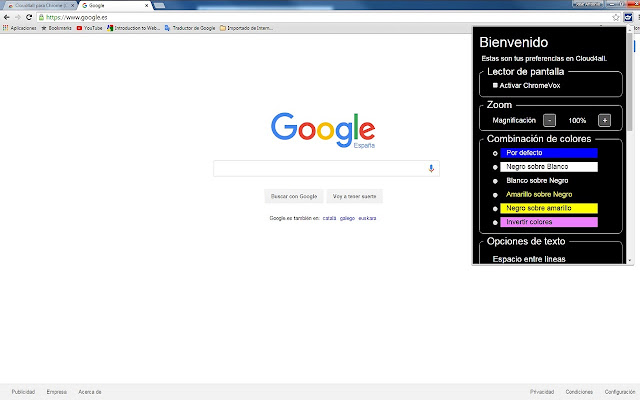The width and height of the screenshot is (640, 400).
Task: Select the Amarillo sobre Negro radio button
Action: click(495, 195)
